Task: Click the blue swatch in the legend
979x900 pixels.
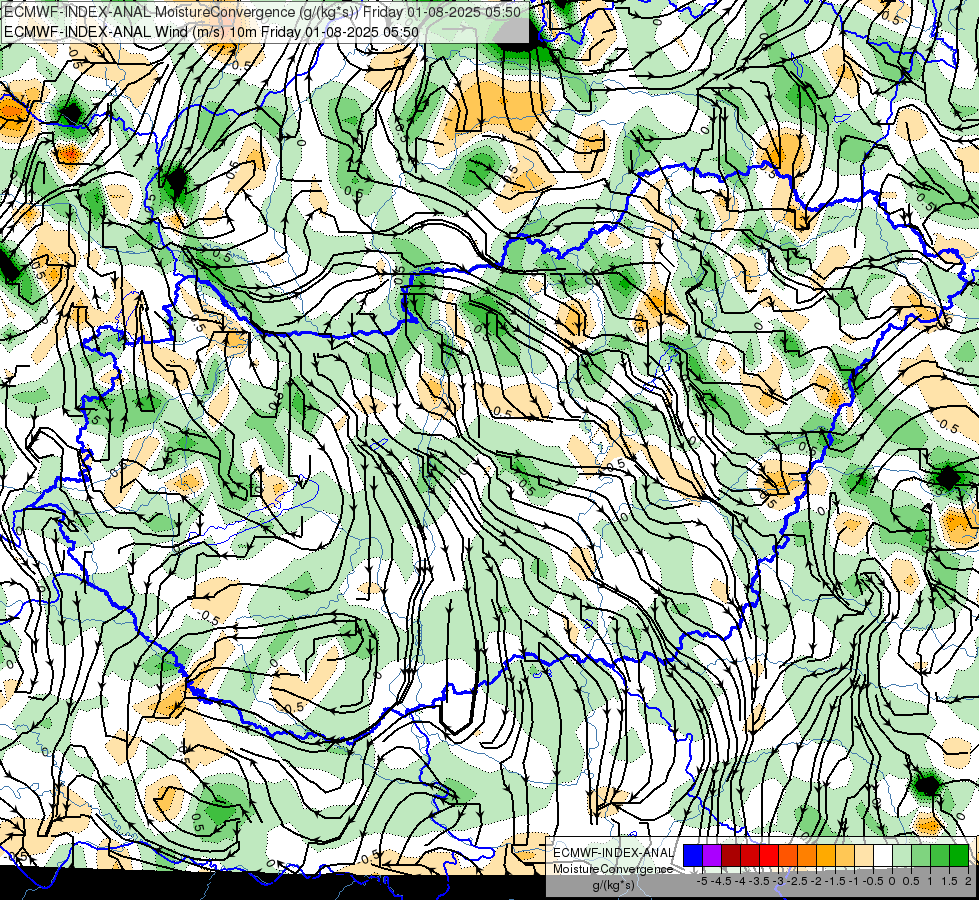Action: [693, 855]
